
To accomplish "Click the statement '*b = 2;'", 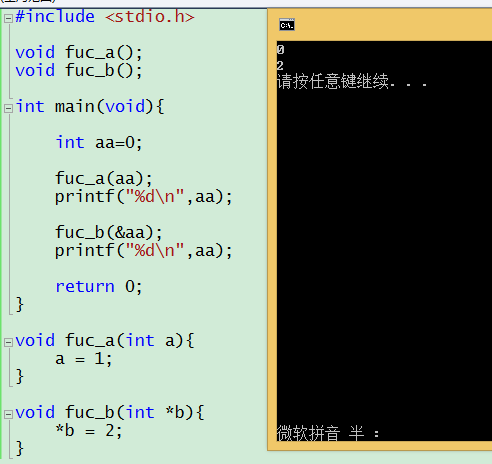I will [89, 431].
